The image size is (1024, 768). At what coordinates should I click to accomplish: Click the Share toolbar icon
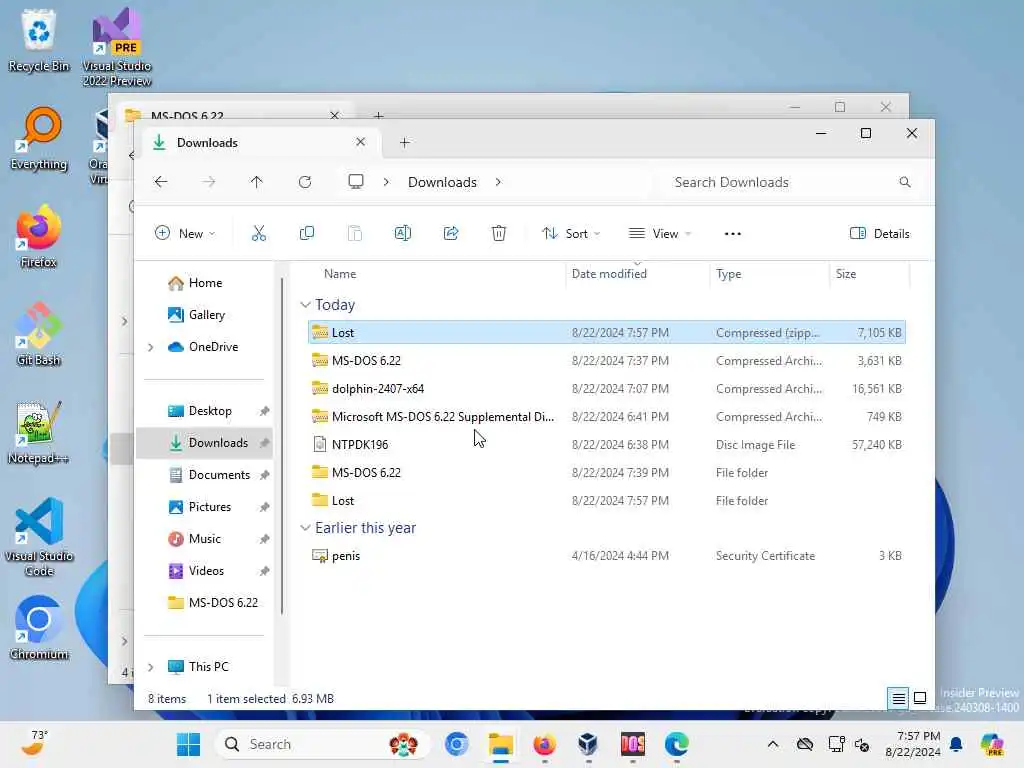coord(451,233)
